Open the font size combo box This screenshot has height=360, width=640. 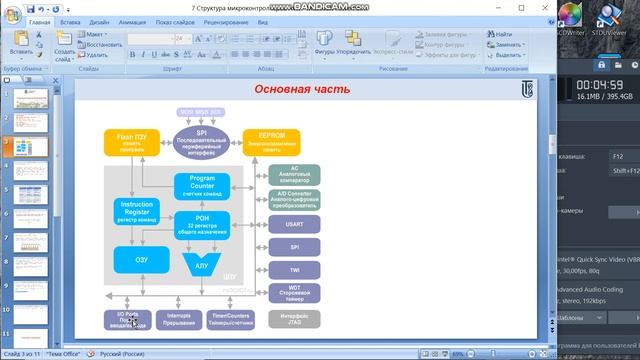point(183,39)
